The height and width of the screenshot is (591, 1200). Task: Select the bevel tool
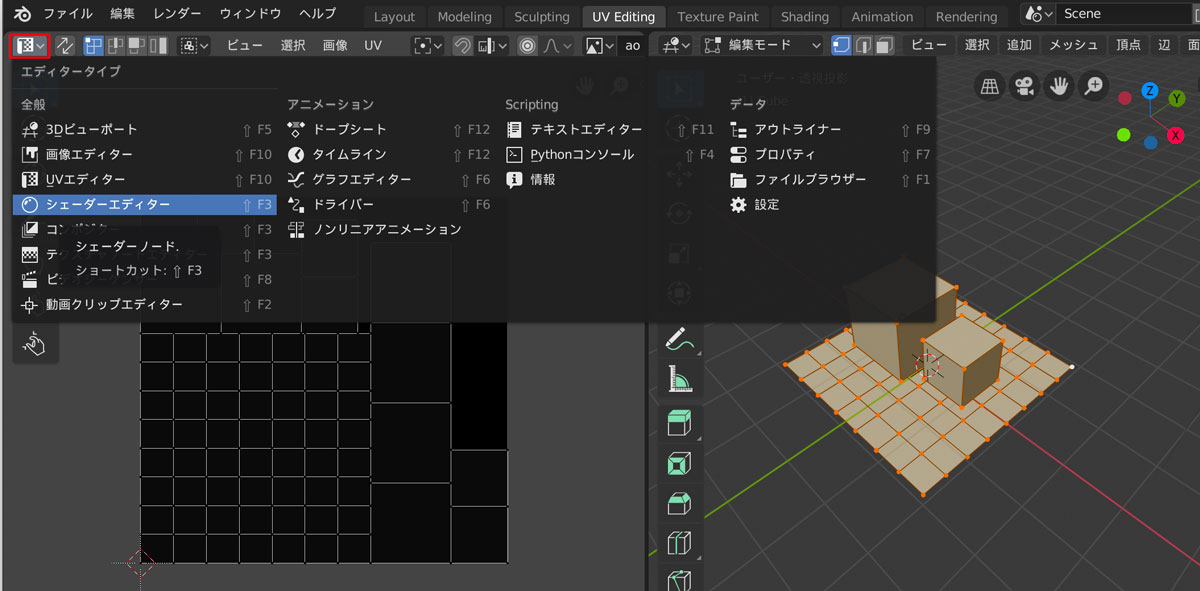click(x=678, y=502)
